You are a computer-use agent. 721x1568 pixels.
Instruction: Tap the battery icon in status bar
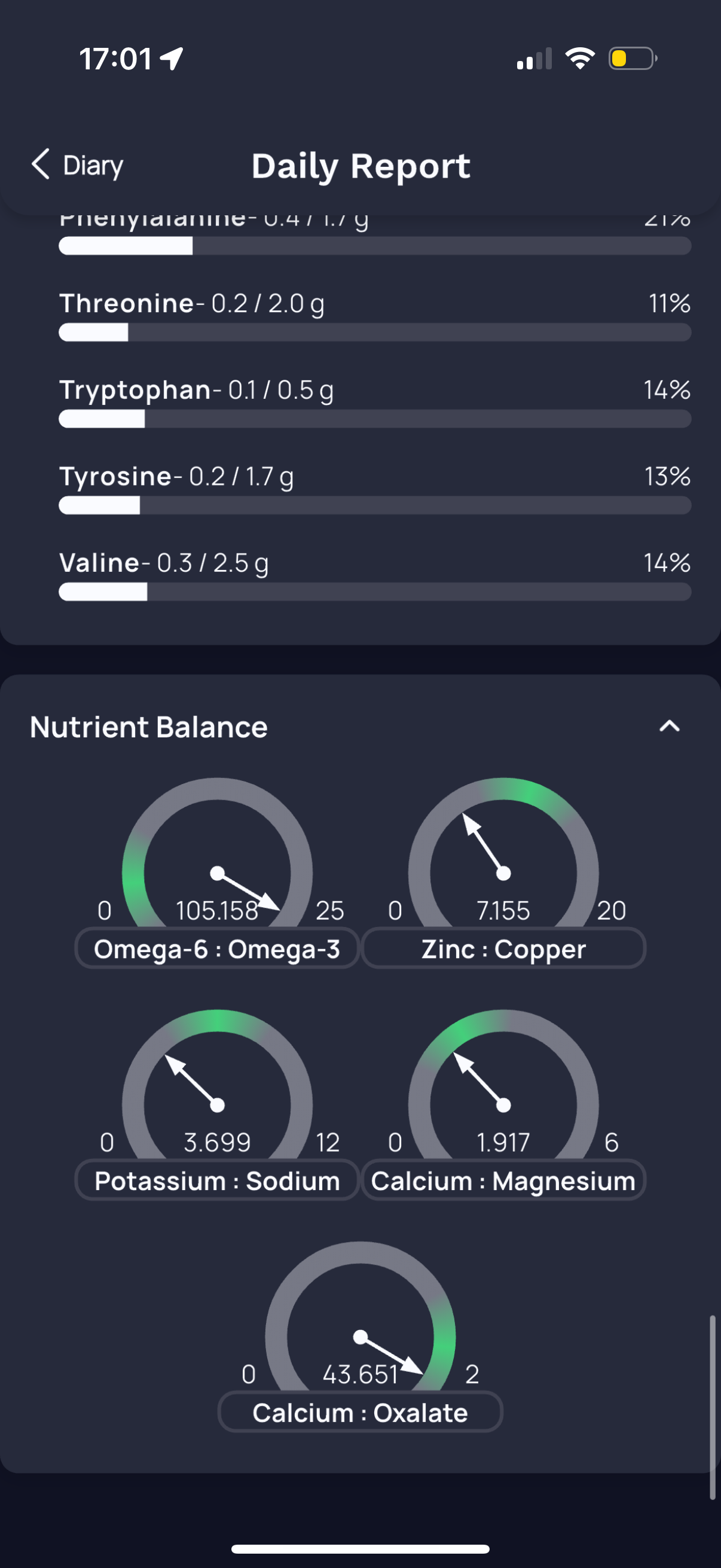pos(632,59)
